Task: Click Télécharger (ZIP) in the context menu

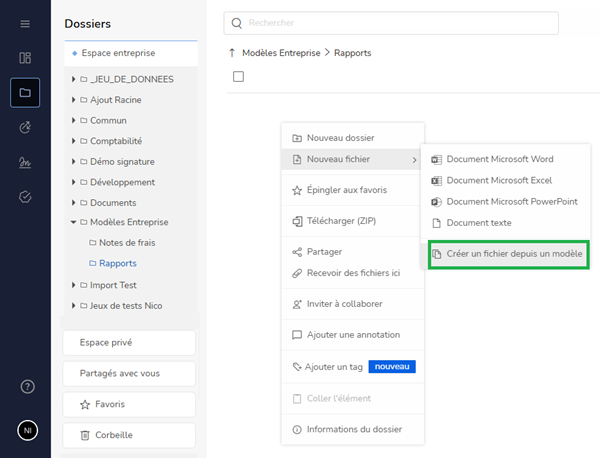Action: (340, 221)
